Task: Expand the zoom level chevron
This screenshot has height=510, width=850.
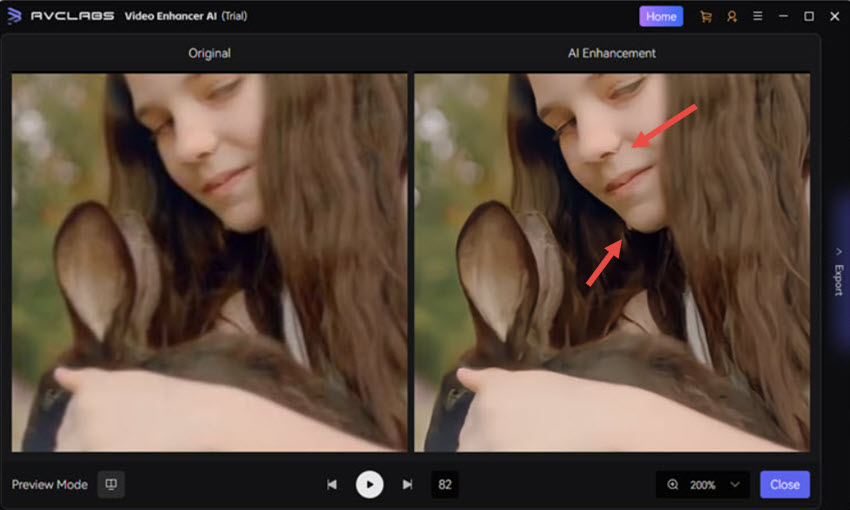Action: (735, 485)
